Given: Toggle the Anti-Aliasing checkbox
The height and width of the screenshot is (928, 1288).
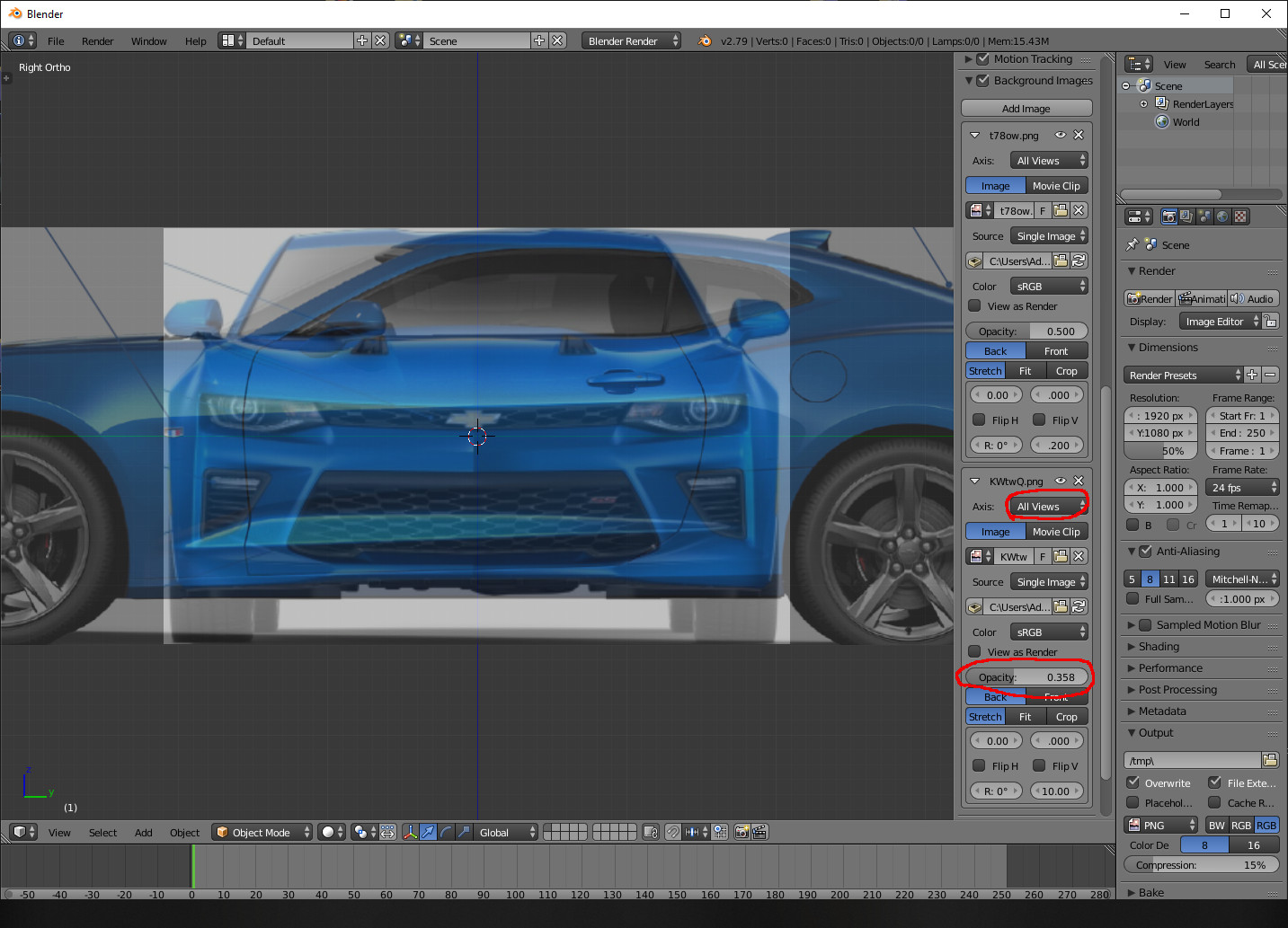Looking at the screenshot, I should 1145,551.
